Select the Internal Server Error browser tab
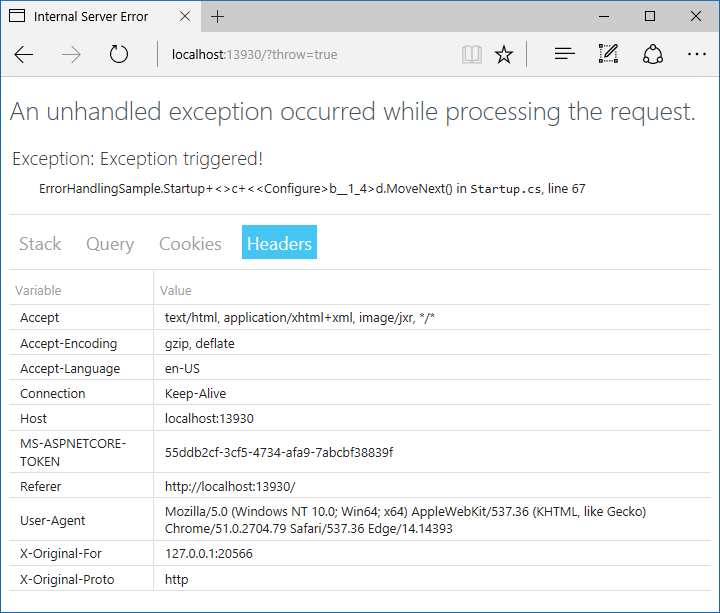This screenshot has width=720, height=613. click(90, 17)
